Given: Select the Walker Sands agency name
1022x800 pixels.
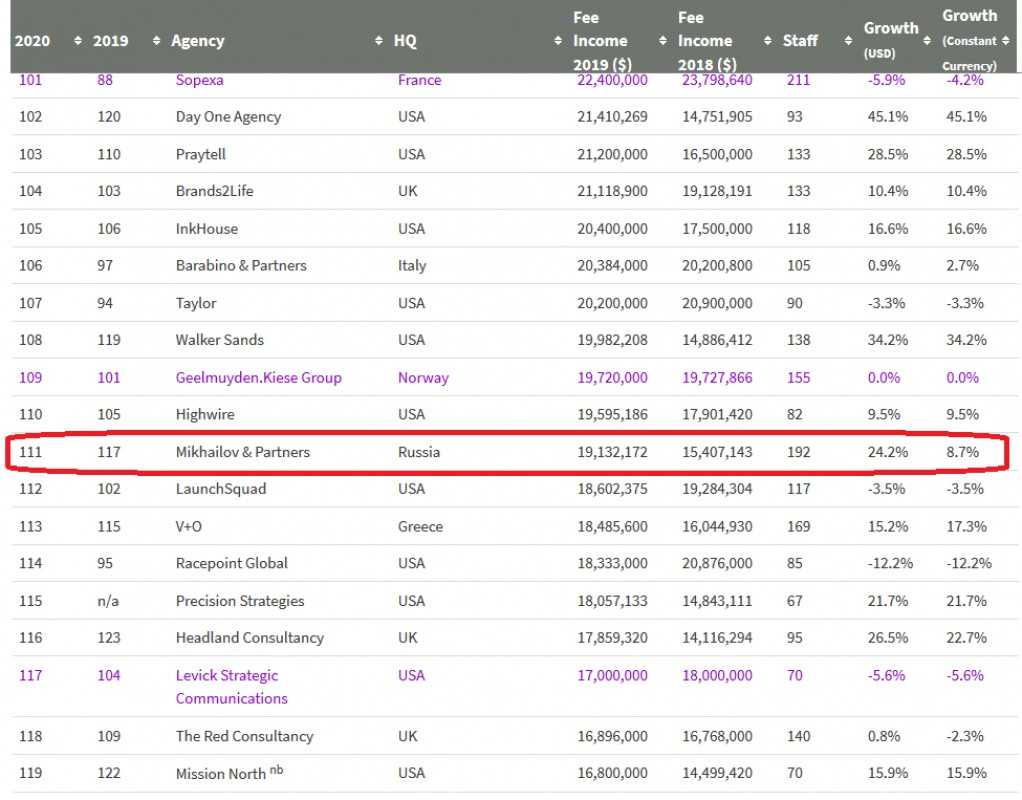Looking at the screenshot, I should tap(220, 340).
